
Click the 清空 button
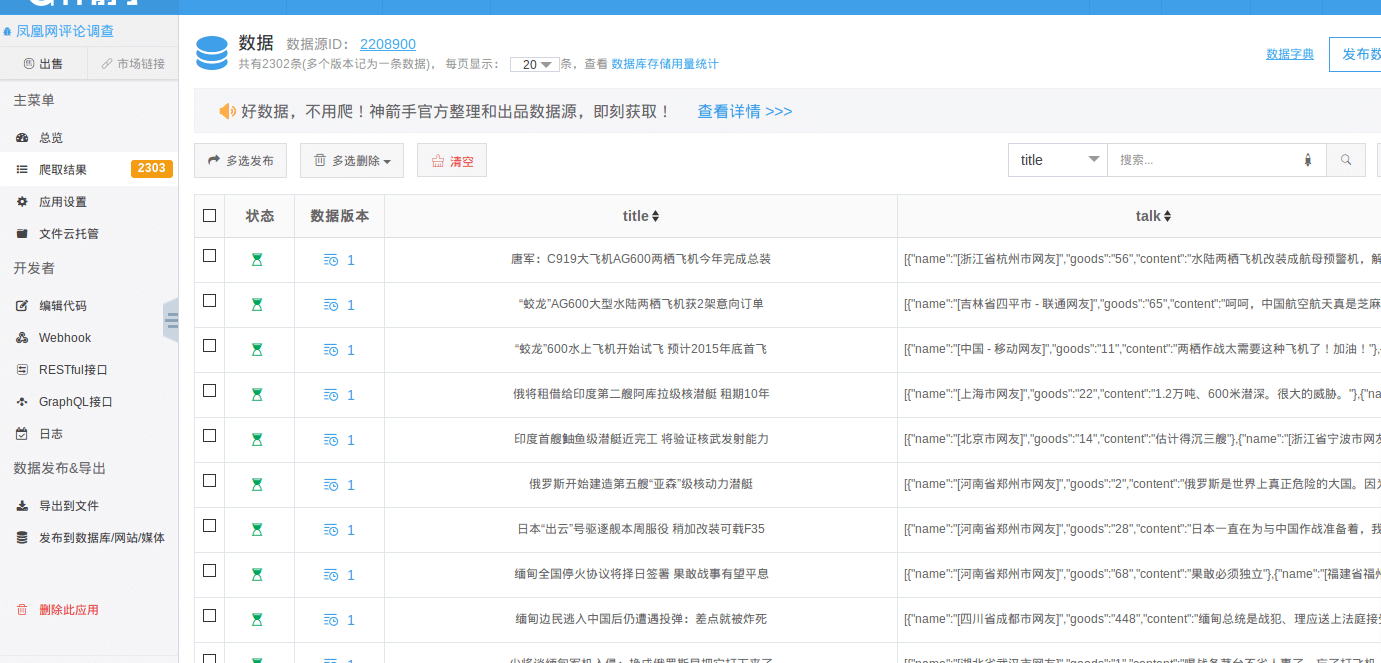[452, 161]
